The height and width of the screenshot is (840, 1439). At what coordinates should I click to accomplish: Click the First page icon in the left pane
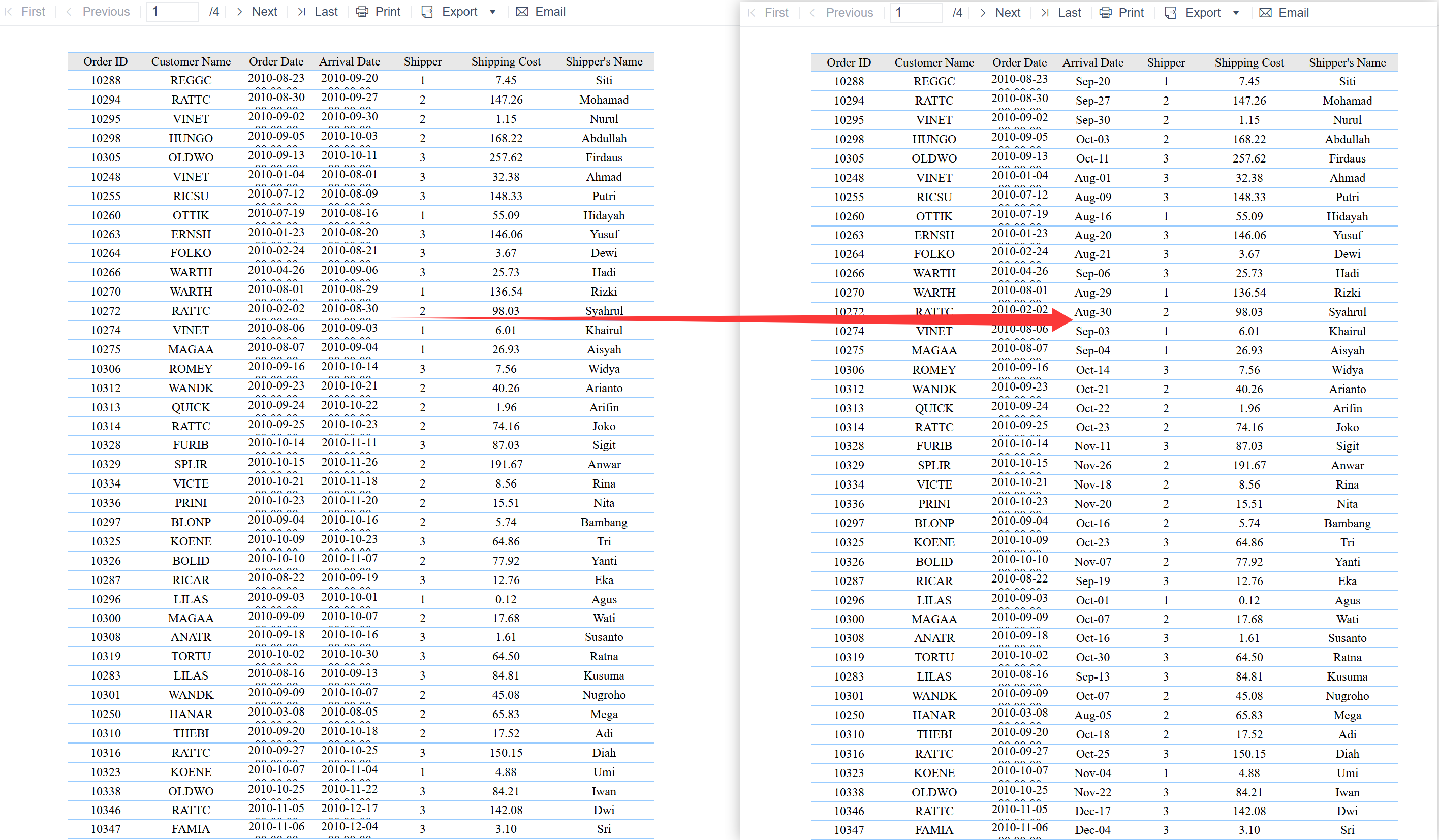pos(9,11)
